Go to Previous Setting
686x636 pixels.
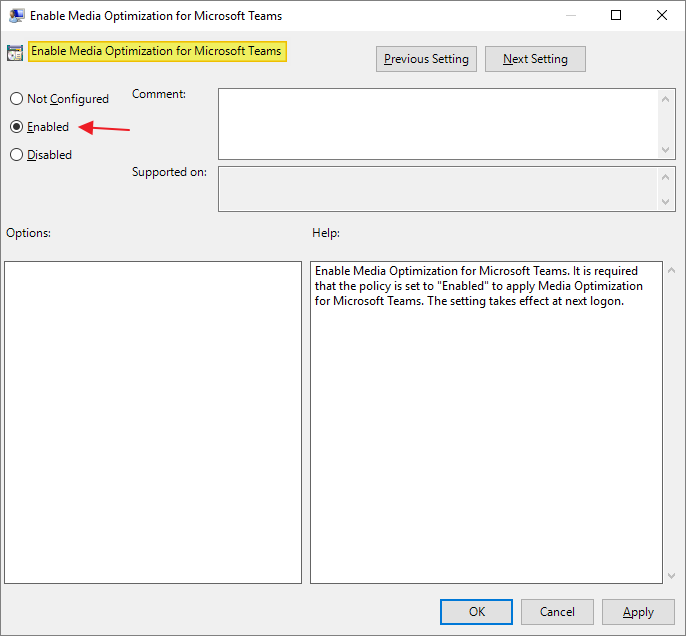pos(426,59)
